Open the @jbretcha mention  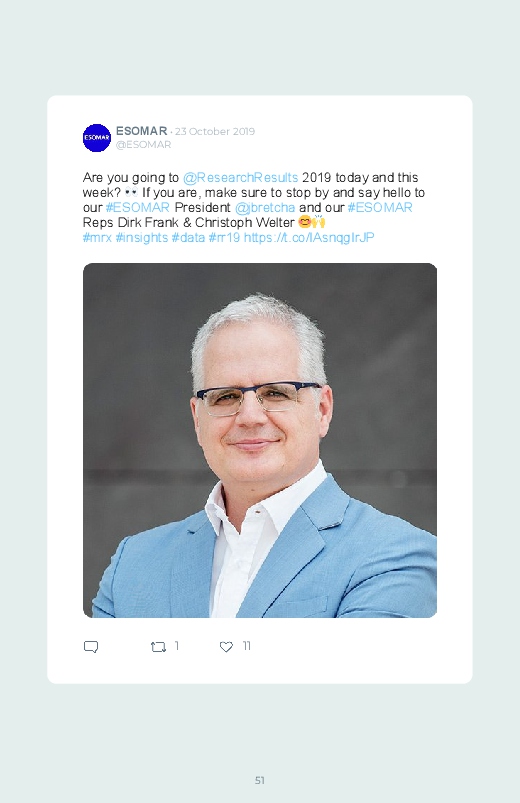pos(265,207)
